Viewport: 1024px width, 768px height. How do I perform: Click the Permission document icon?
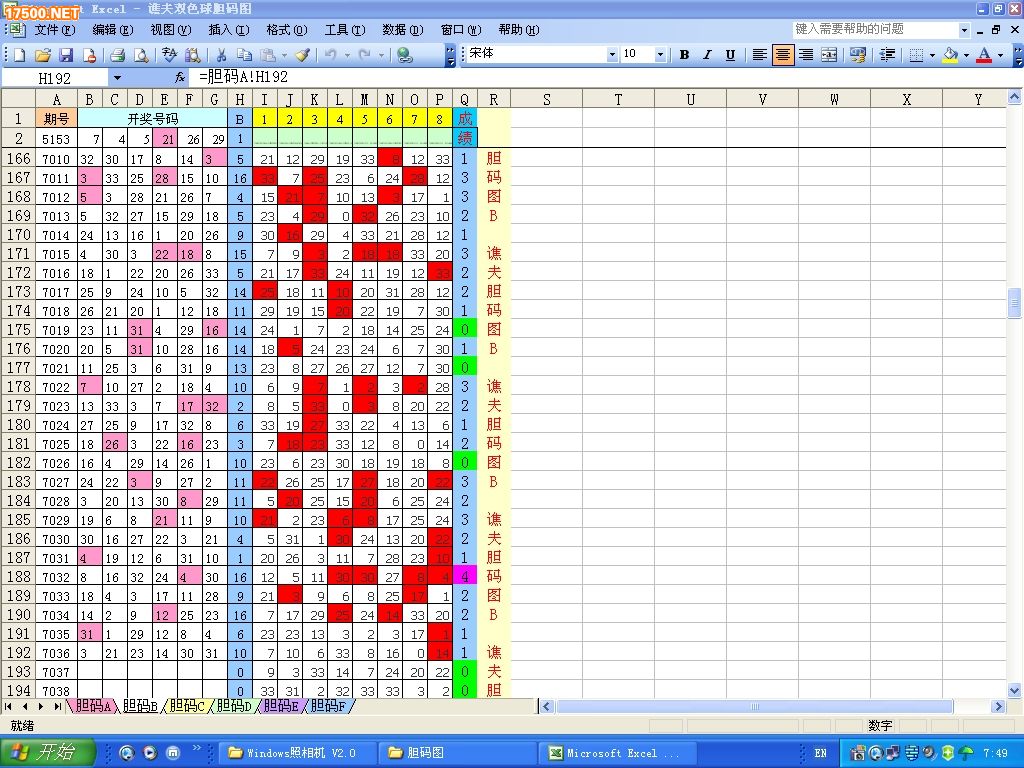point(89,55)
